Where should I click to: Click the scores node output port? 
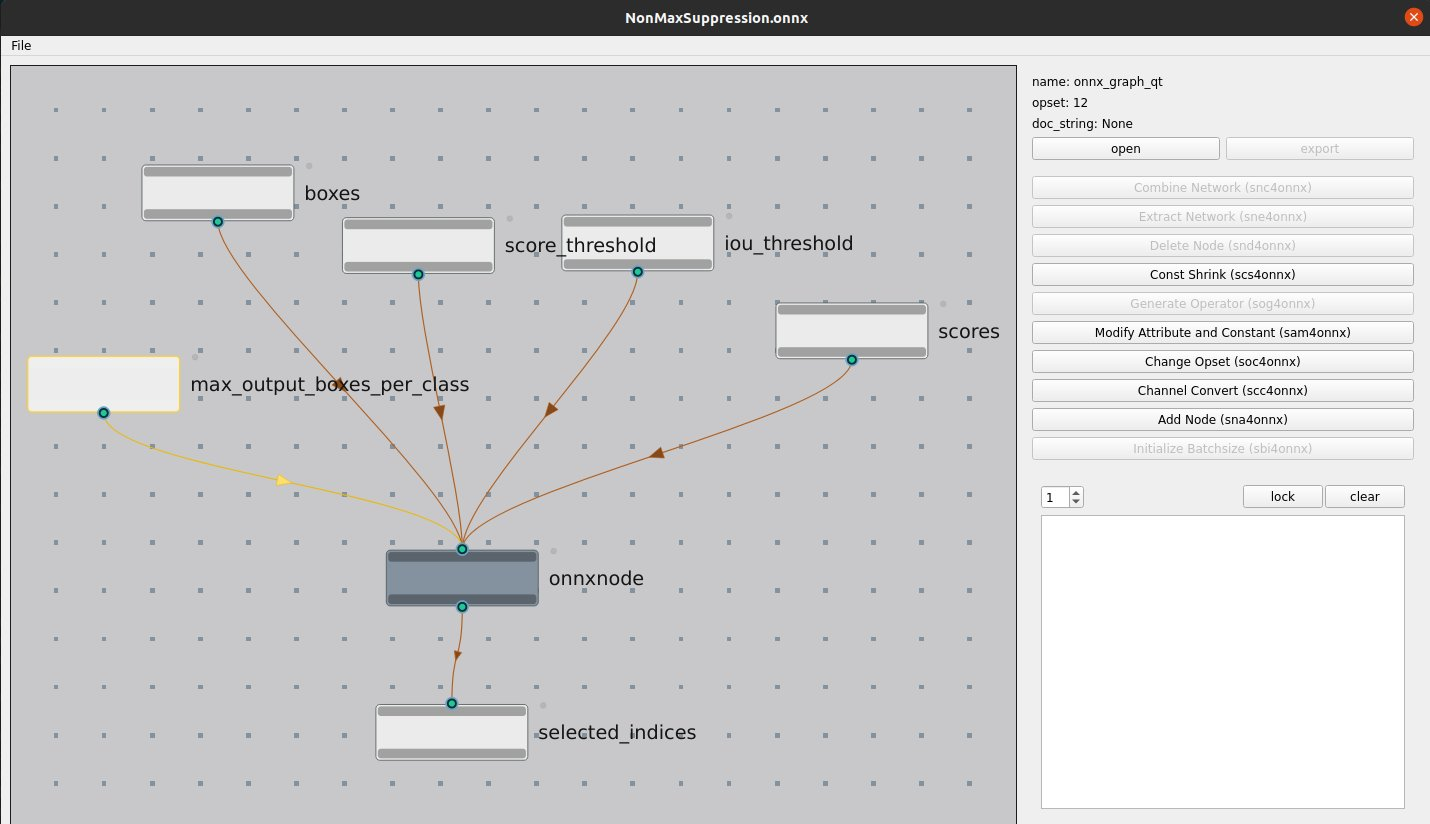852,360
